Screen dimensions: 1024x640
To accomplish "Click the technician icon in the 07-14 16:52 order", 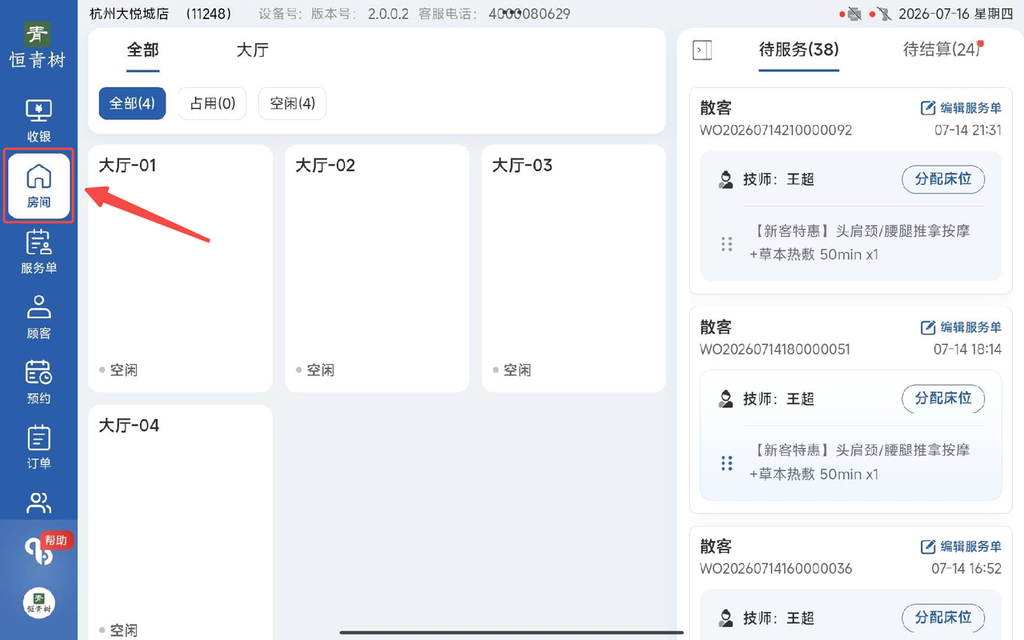I will click(726, 618).
